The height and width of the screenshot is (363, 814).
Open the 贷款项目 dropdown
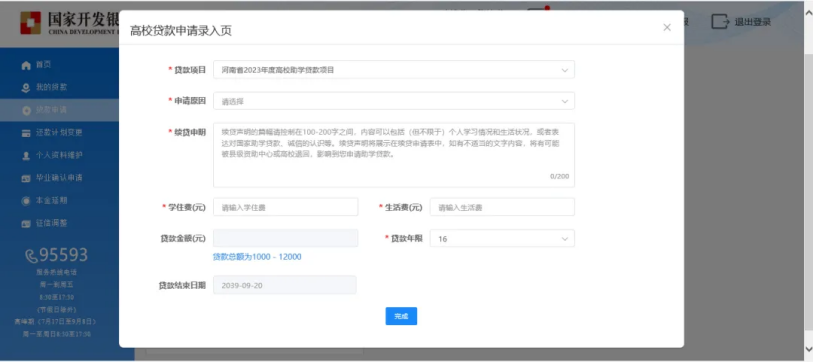[x=394, y=70]
